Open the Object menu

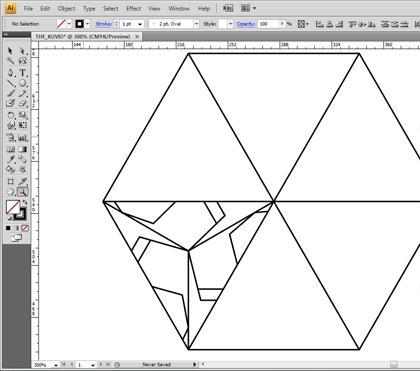[66, 8]
